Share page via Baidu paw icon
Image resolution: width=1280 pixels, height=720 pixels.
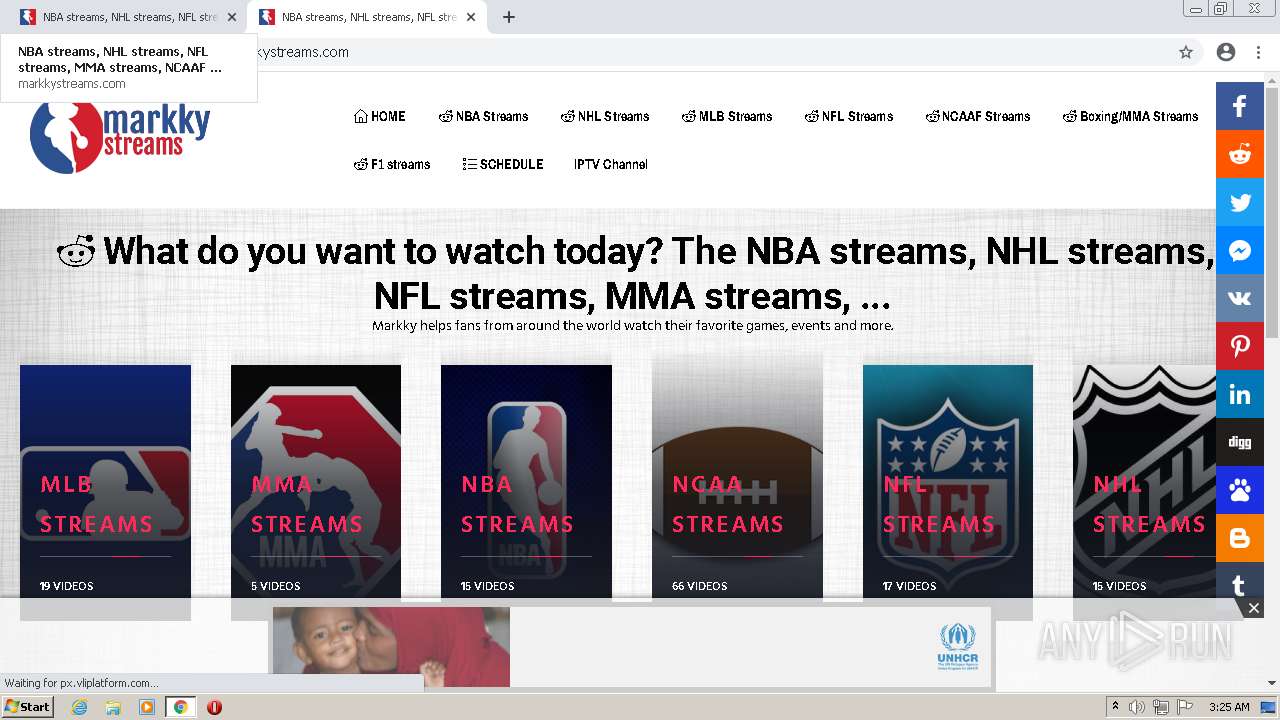pyautogui.click(x=1240, y=490)
